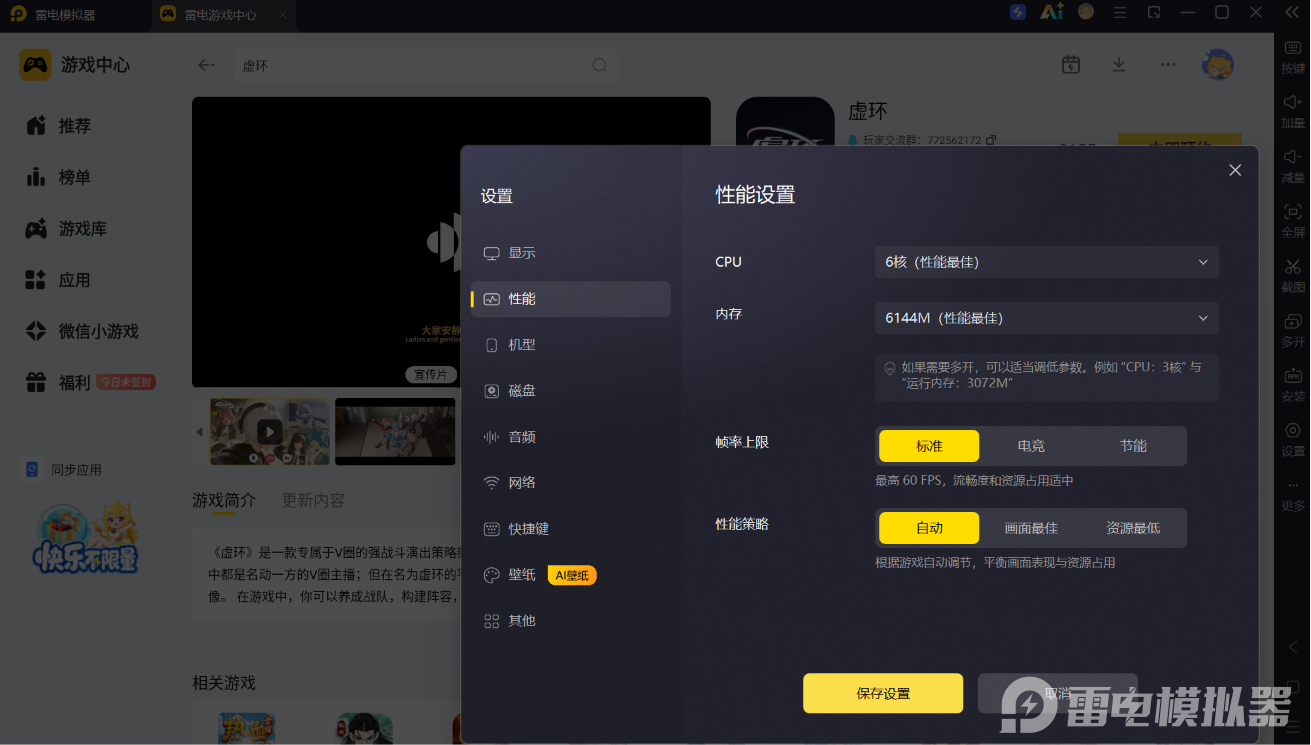Click the 宣传片 trailer label on video
1311x745 pixels.
pyautogui.click(x=431, y=375)
